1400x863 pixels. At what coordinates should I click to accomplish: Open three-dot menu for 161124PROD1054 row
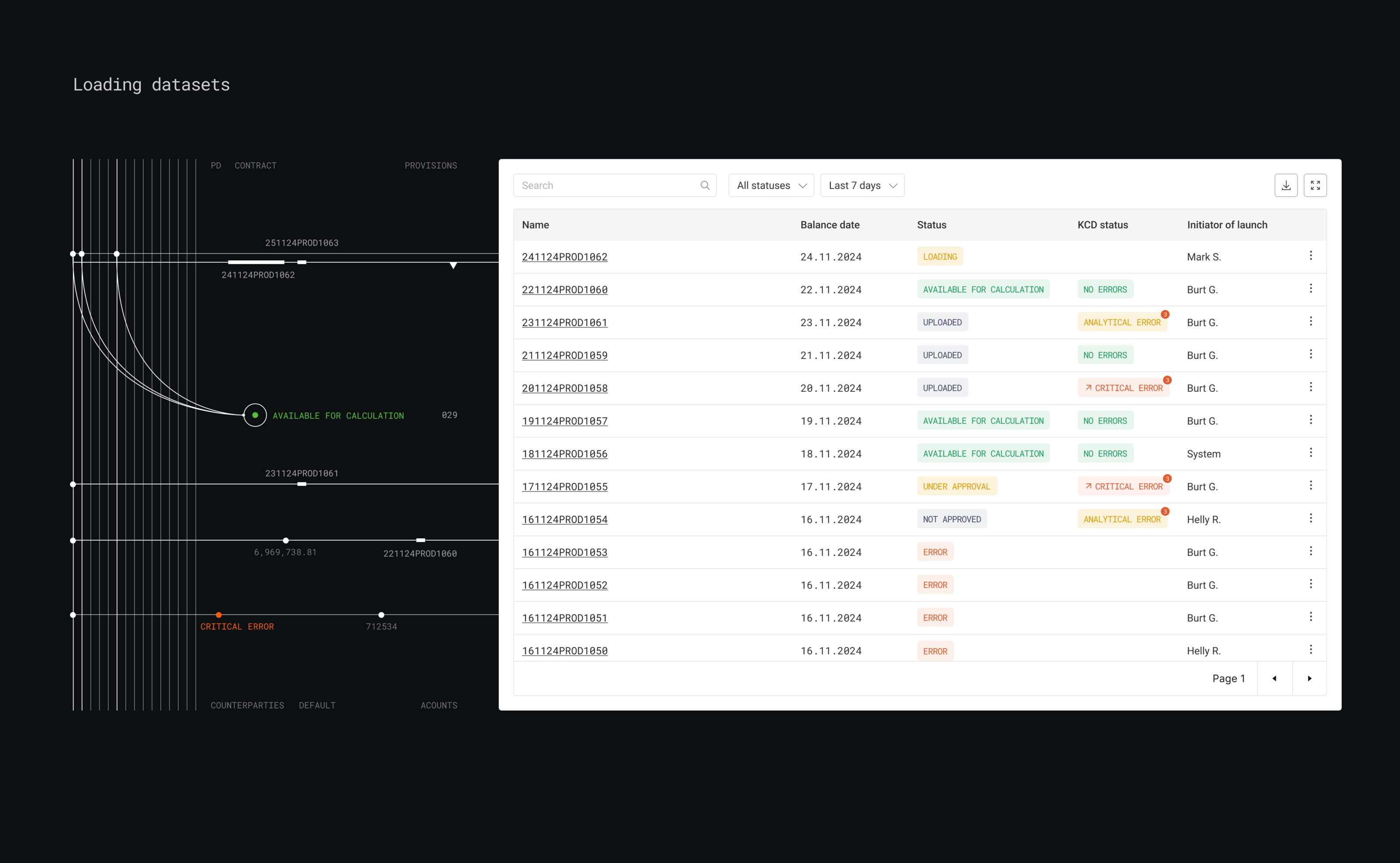(x=1310, y=518)
